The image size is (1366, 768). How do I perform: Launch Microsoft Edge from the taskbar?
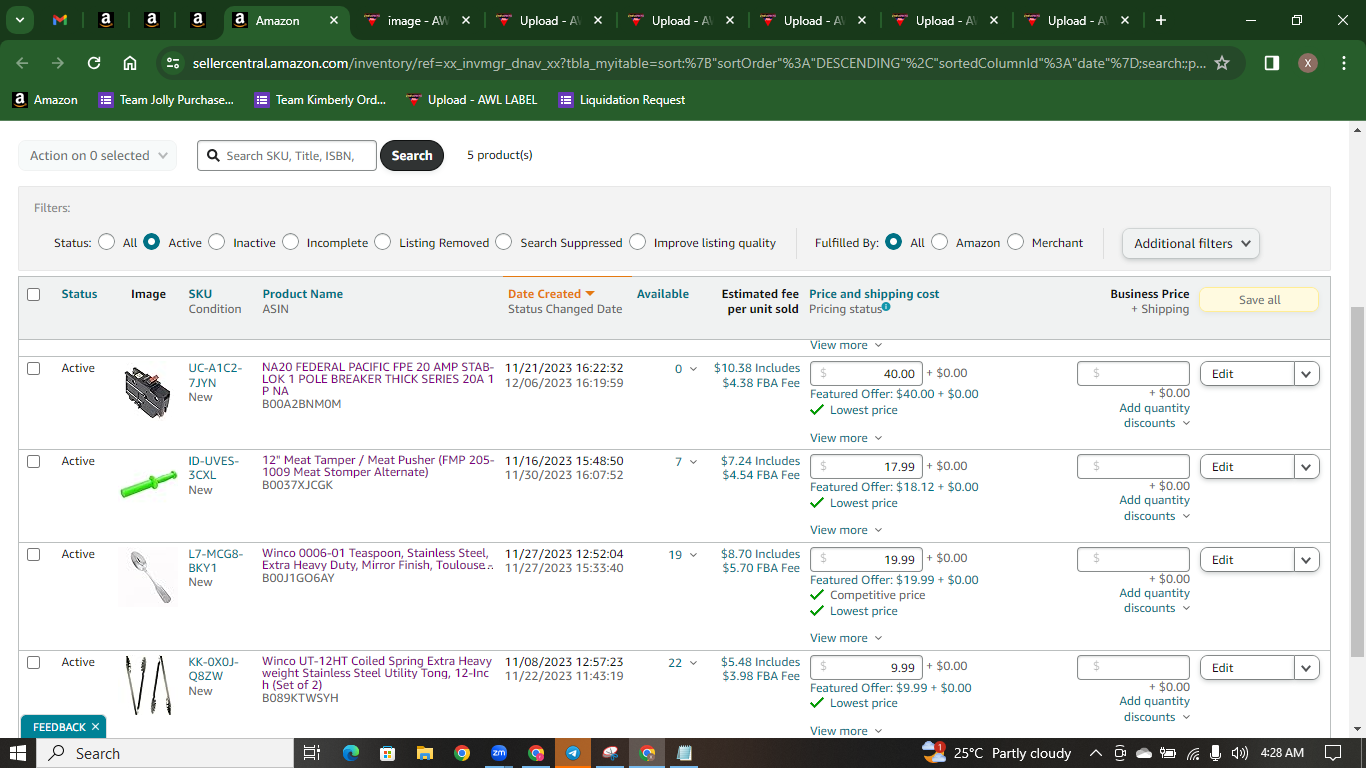point(350,753)
